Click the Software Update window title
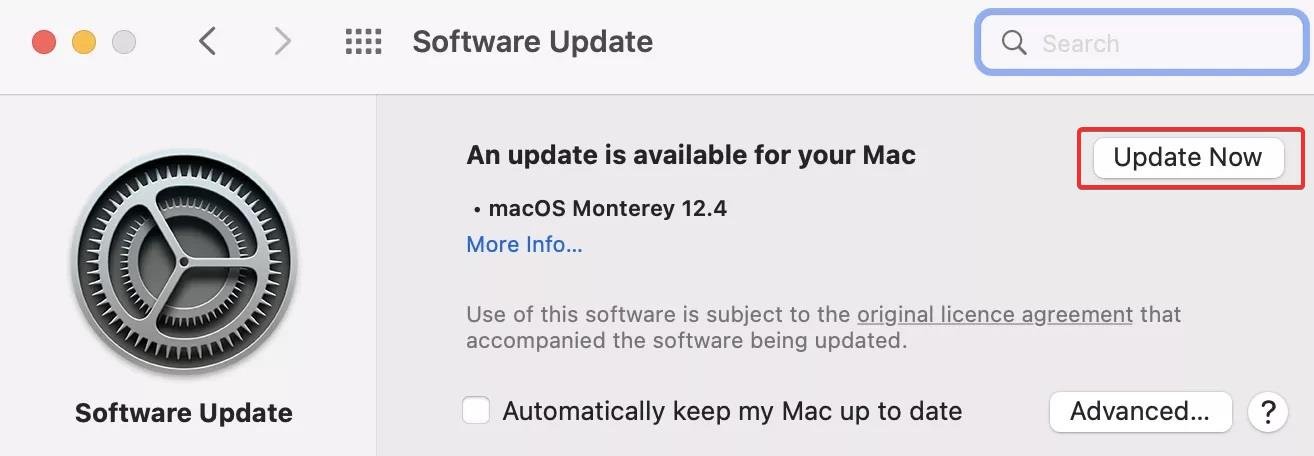The image size is (1314, 456). [532, 42]
